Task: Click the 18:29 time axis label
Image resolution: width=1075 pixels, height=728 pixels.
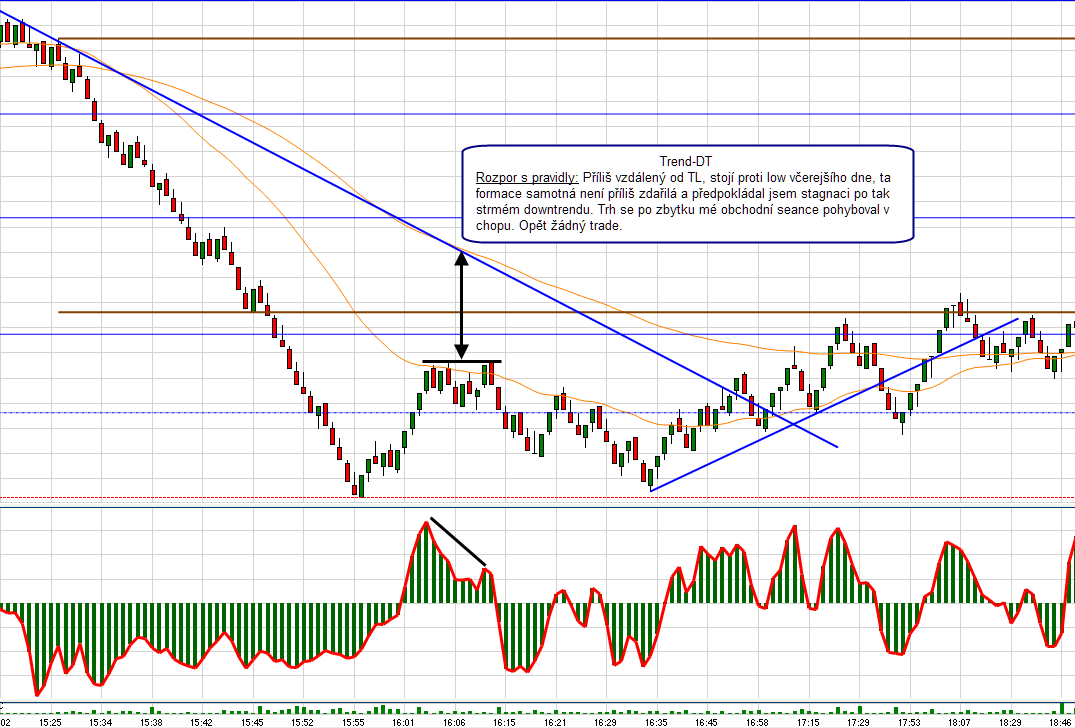Action: point(1010,722)
